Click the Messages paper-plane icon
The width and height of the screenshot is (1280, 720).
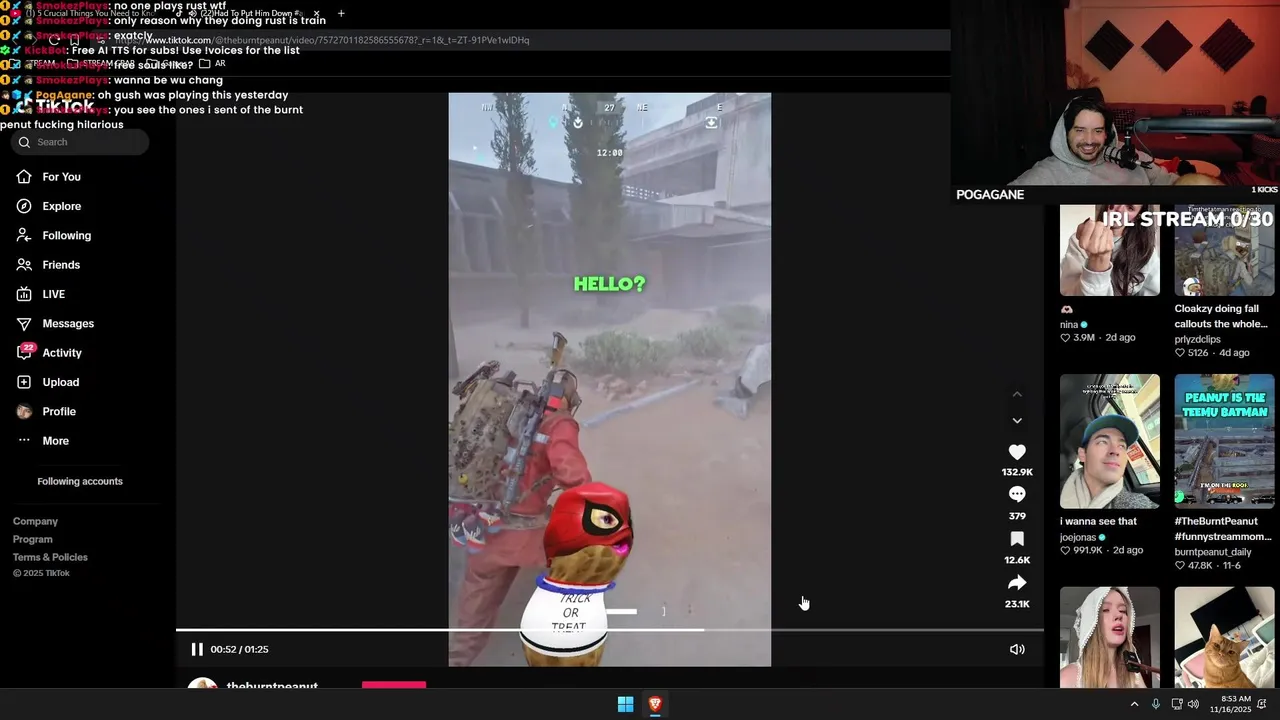[24, 323]
